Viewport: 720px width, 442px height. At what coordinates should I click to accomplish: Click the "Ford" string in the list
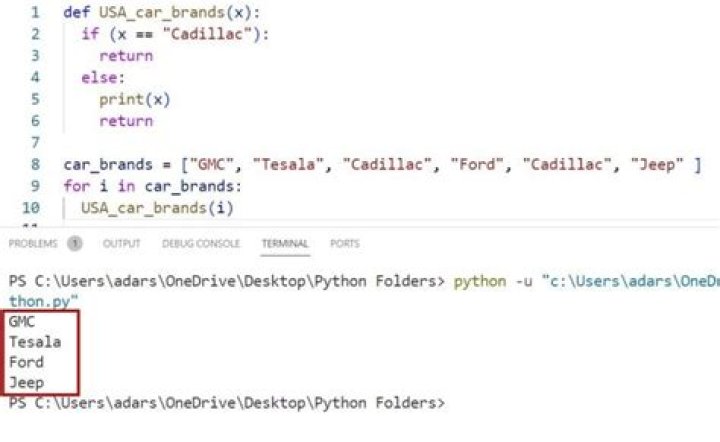pyautogui.click(x=476, y=164)
